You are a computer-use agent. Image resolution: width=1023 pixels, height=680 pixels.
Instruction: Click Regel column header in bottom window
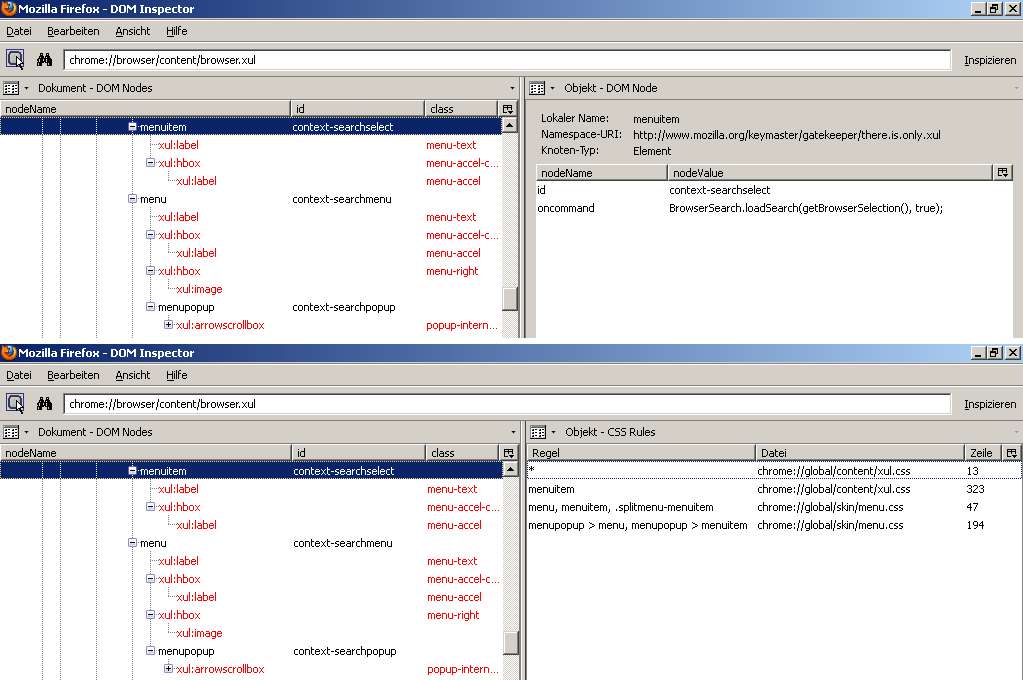[x=641, y=452]
